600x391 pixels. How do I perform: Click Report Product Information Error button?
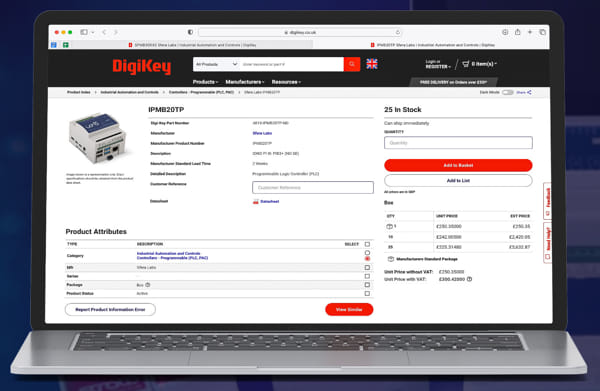(x=110, y=310)
